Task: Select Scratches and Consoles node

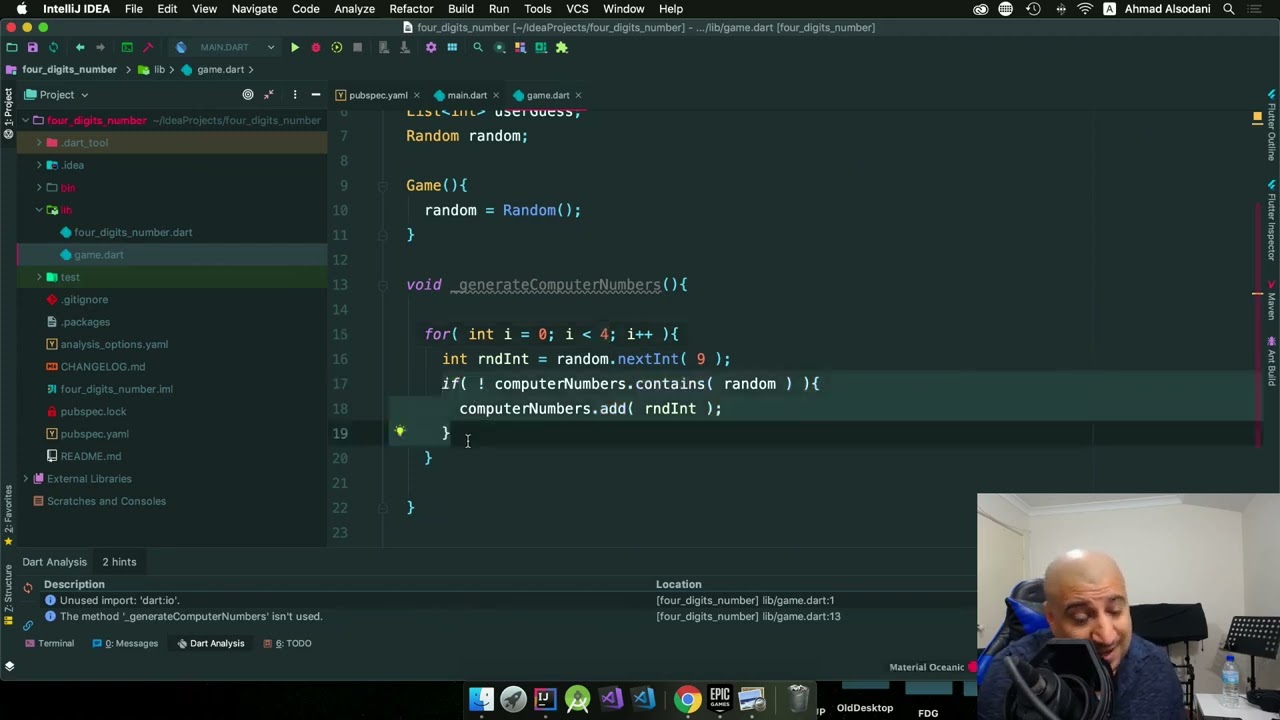Action: (x=106, y=501)
